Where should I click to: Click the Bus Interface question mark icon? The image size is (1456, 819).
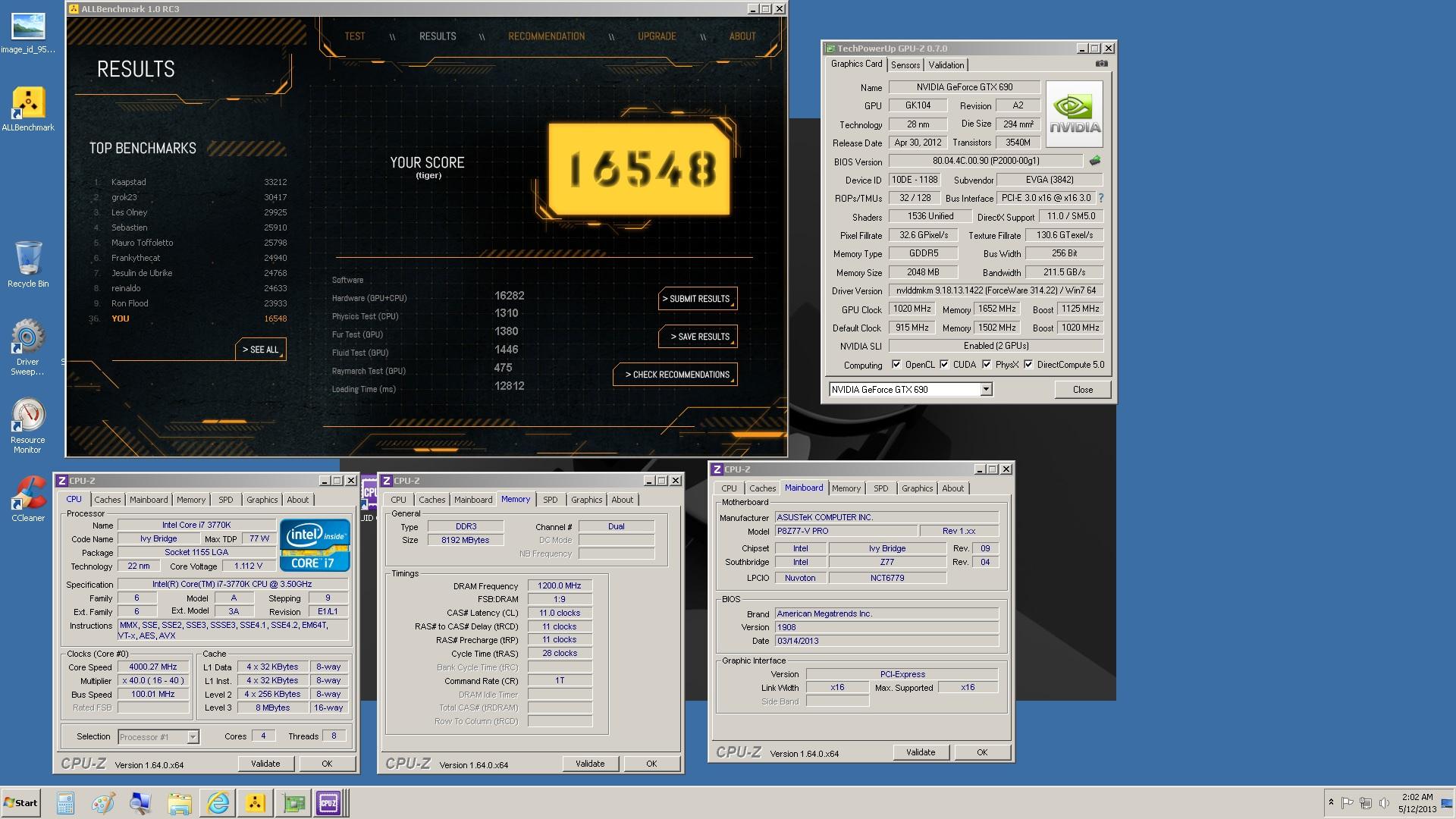coord(1100,198)
